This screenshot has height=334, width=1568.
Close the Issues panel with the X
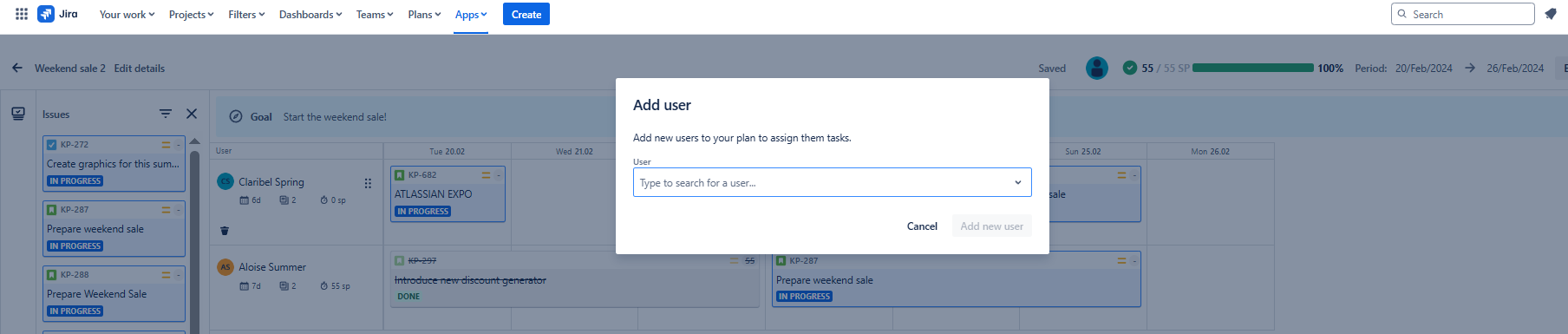pos(192,114)
